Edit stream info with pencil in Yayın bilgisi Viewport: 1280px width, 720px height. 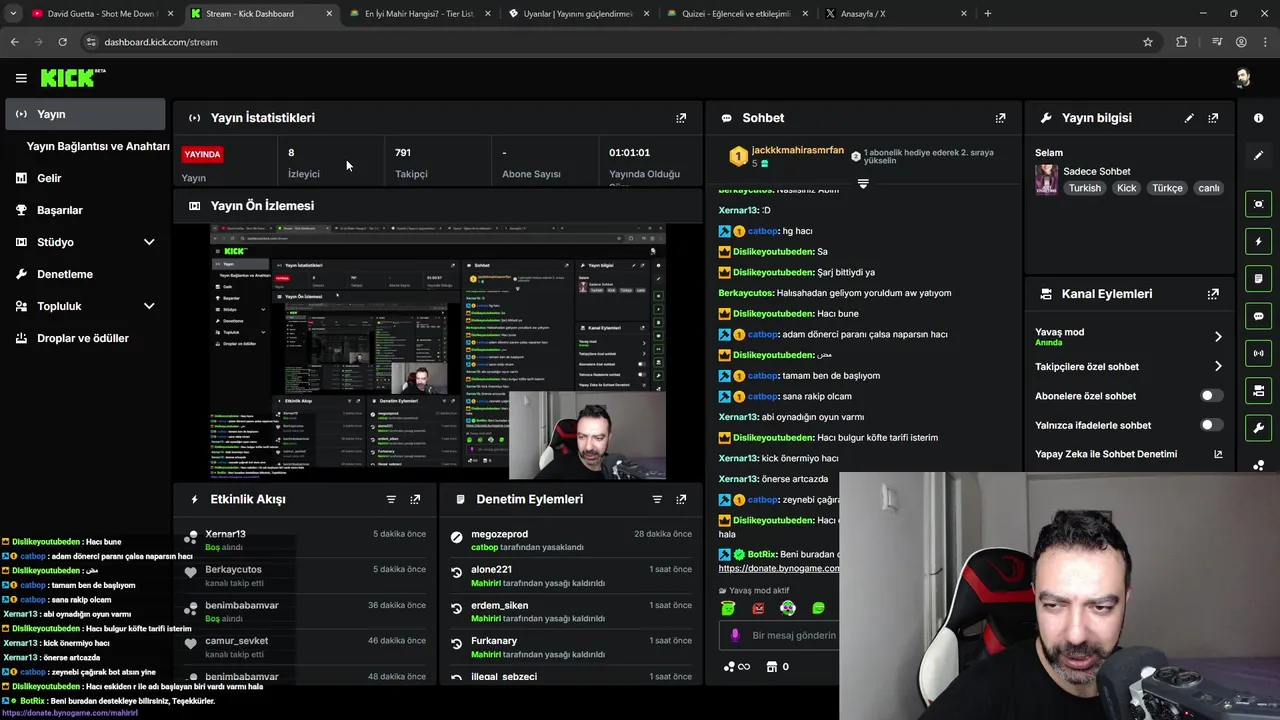1189,118
